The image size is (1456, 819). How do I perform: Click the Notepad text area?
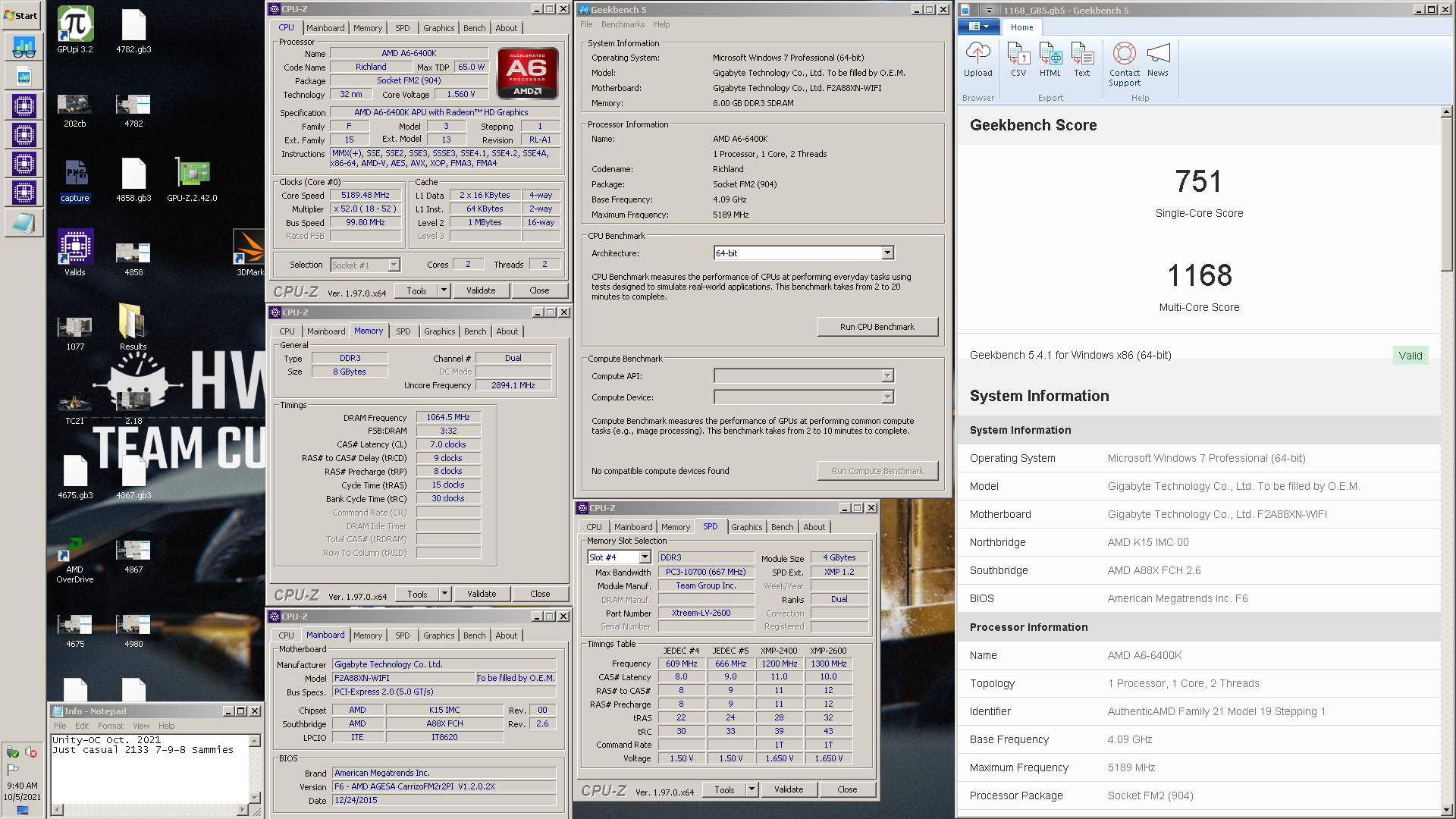149,769
